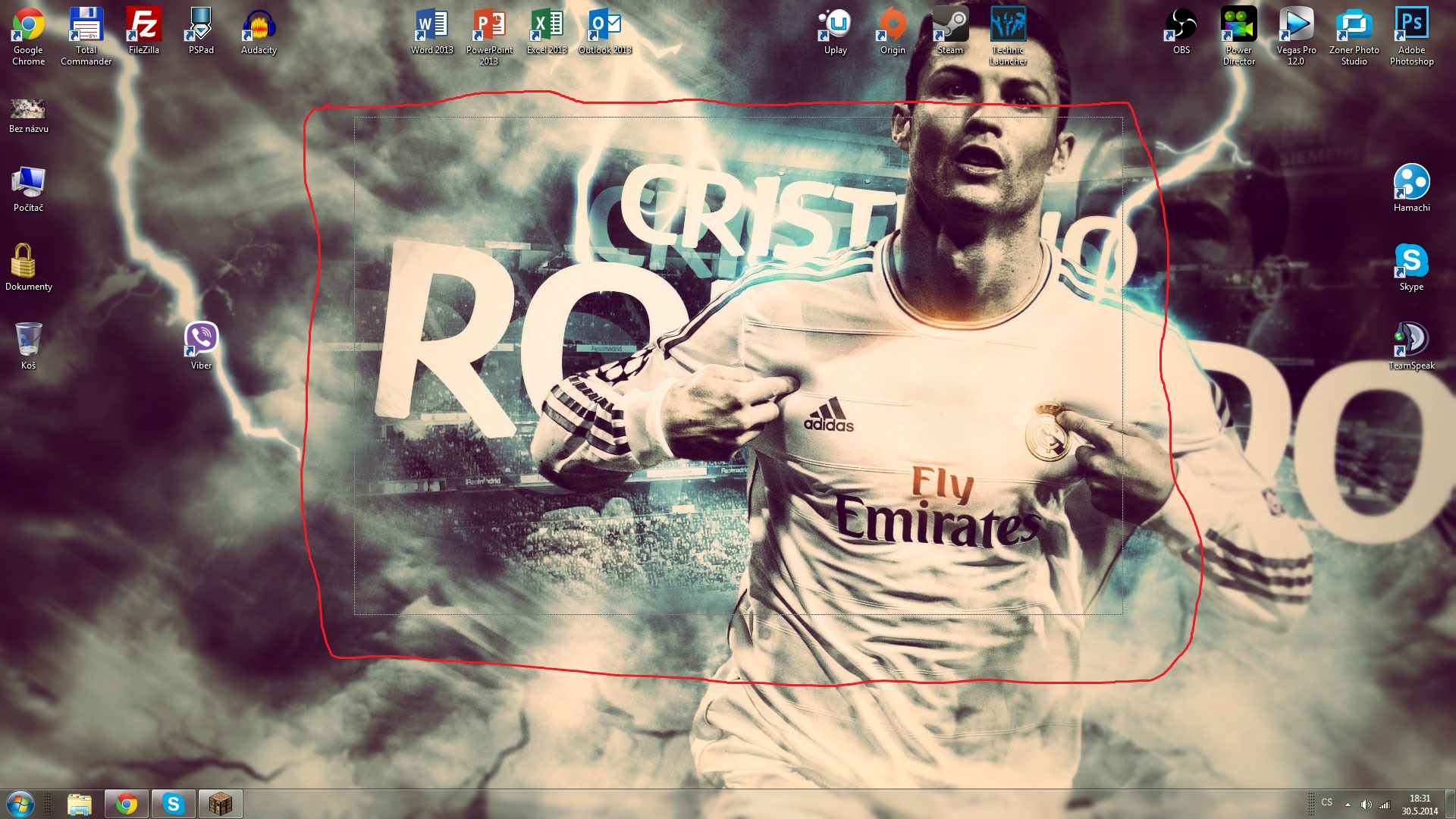Viewport: 1456px width, 819px height.
Task: Select the Viber desktop shortcut
Action: point(201,339)
